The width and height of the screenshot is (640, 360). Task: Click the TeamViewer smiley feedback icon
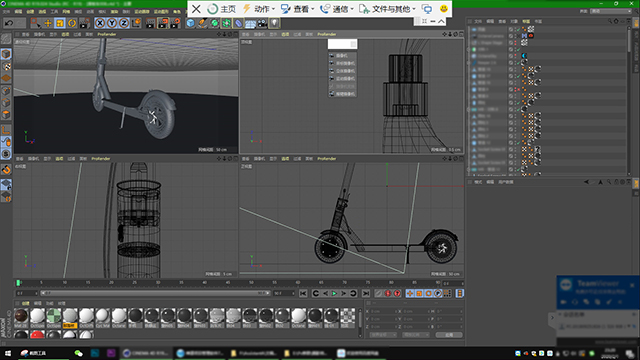click(x=444, y=9)
